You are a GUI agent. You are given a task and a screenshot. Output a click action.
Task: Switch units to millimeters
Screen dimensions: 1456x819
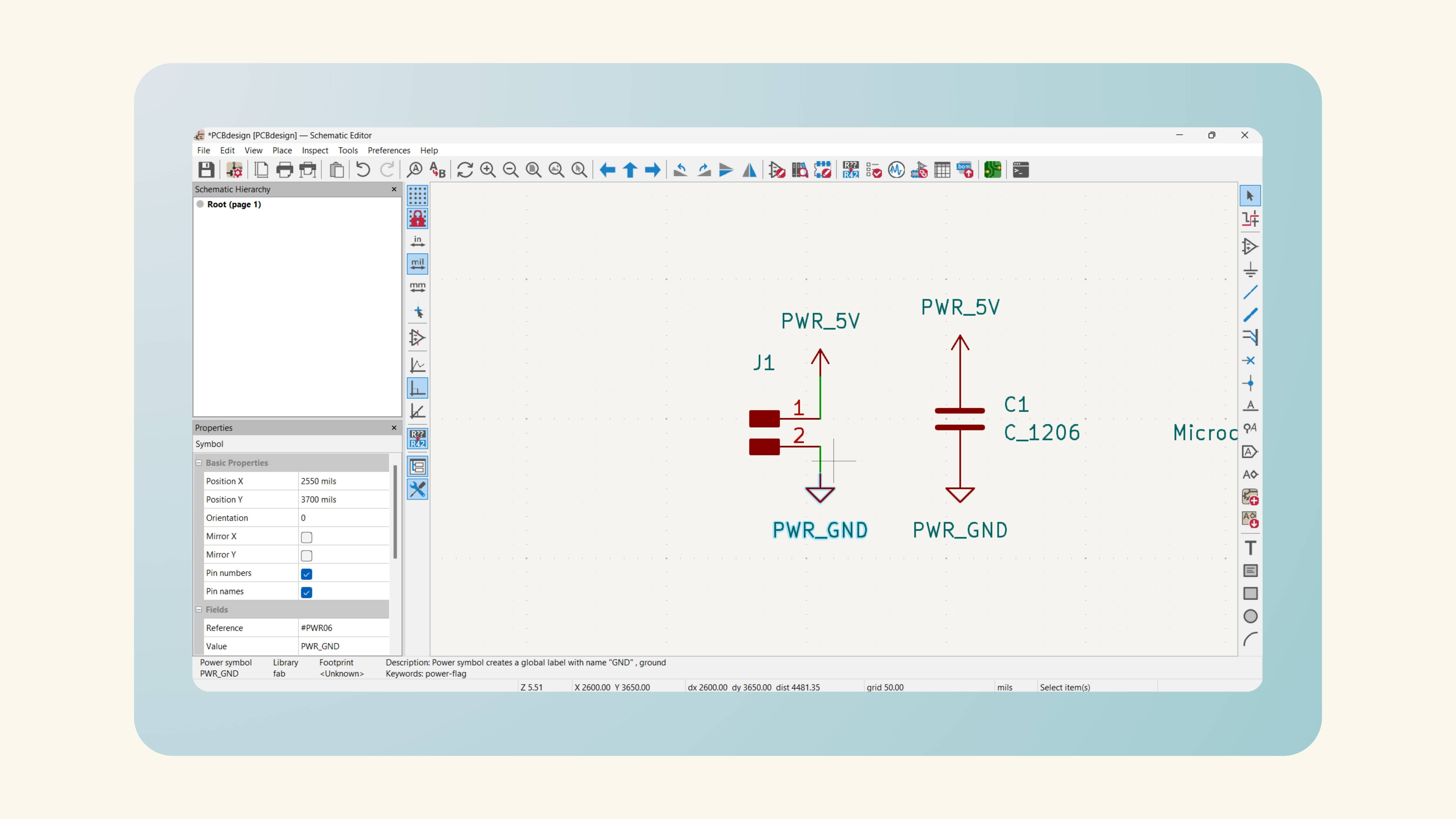point(418,287)
